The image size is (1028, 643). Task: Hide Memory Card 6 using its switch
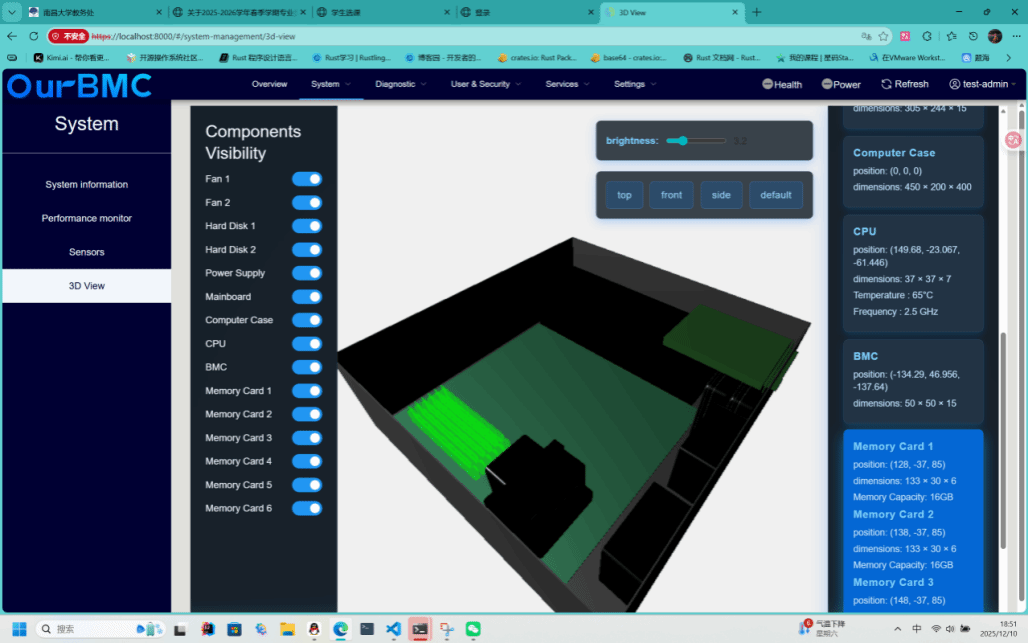click(x=307, y=508)
